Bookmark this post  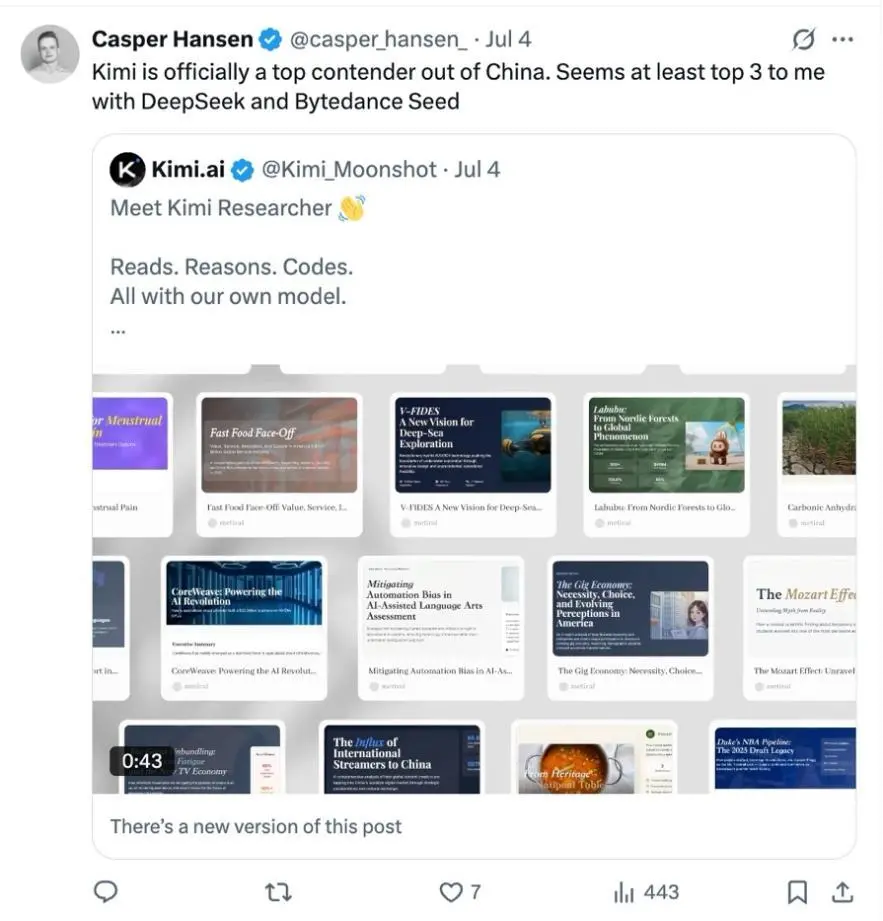coord(797,891)
